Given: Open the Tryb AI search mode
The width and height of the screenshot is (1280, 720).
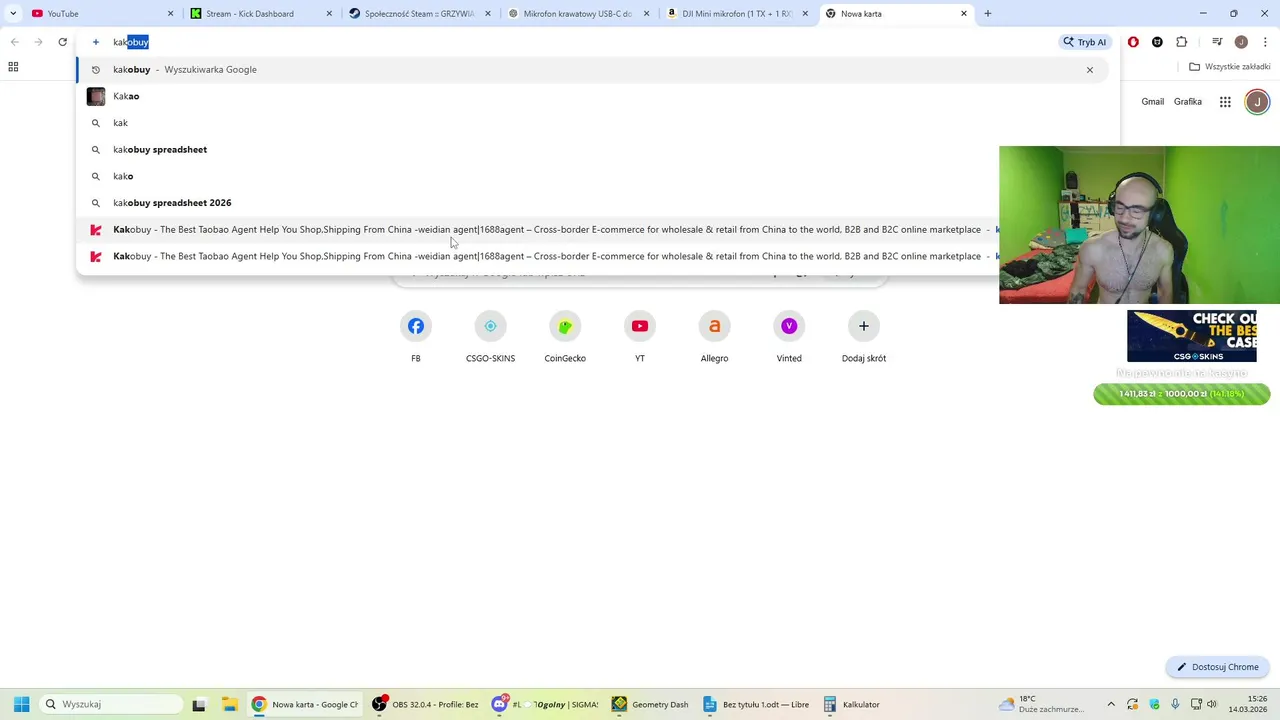Looking at the screenshot, I should coord(1084,42).
